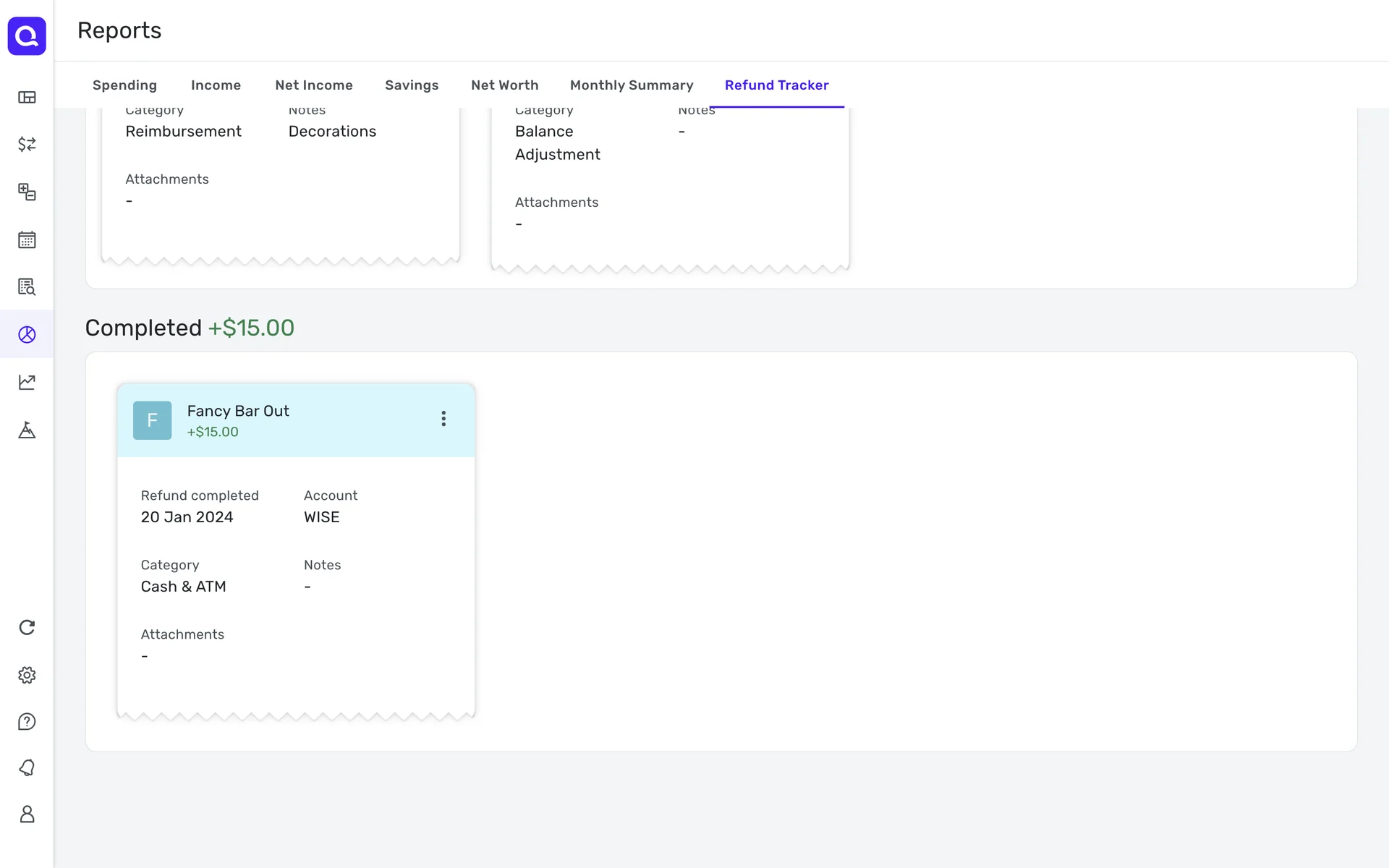1389x868 pixels.
Task: Open the user profile icon
Action: (x=27, y=814)
